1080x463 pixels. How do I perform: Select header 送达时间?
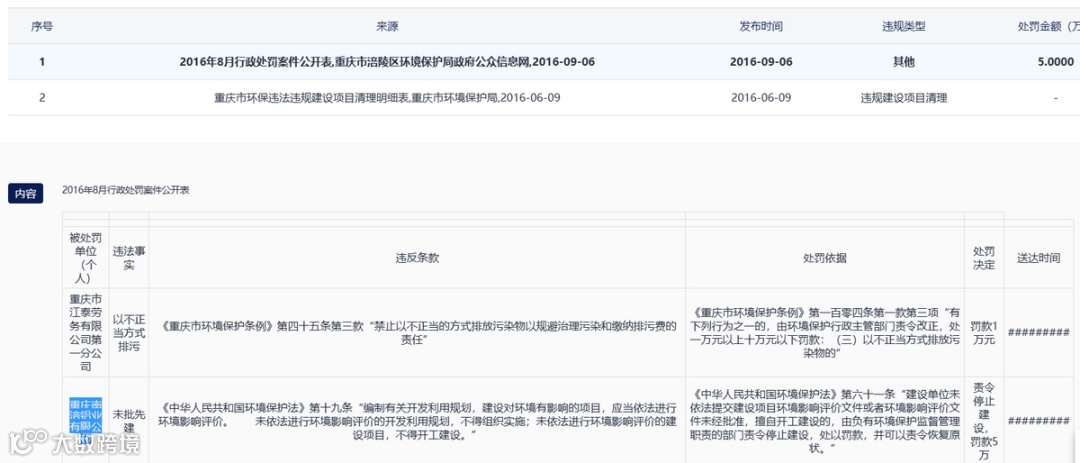pos(1038,258)
